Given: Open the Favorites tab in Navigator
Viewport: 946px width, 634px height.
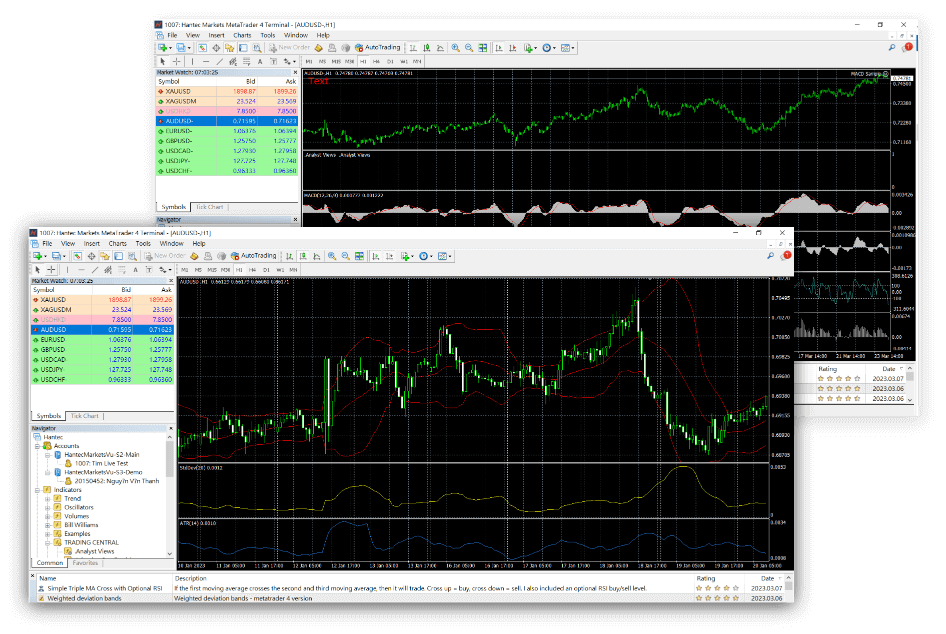Looking at the screenshot, I should point(86,561).
